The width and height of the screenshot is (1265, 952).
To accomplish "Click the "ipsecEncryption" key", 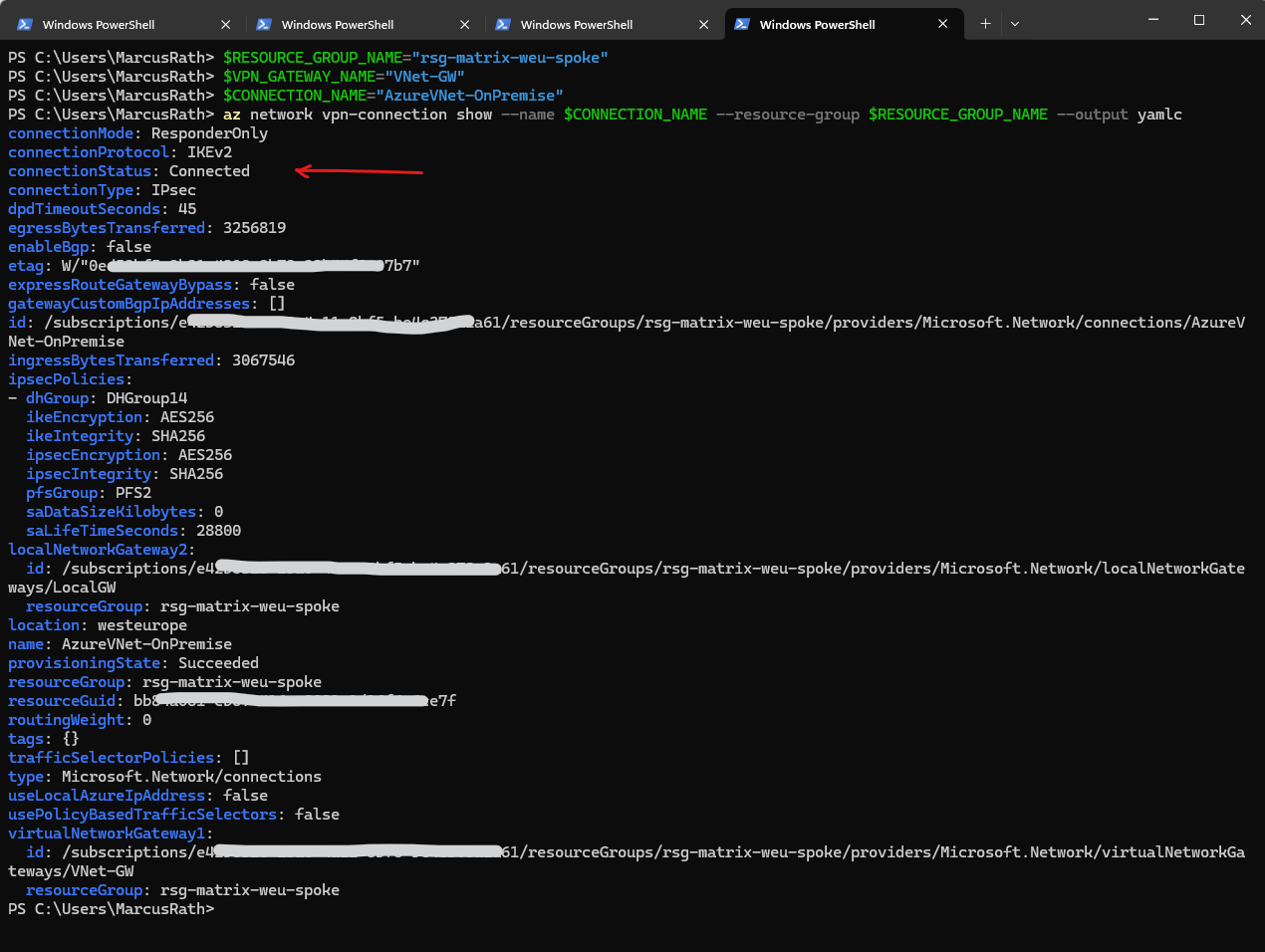I will 93,455.
